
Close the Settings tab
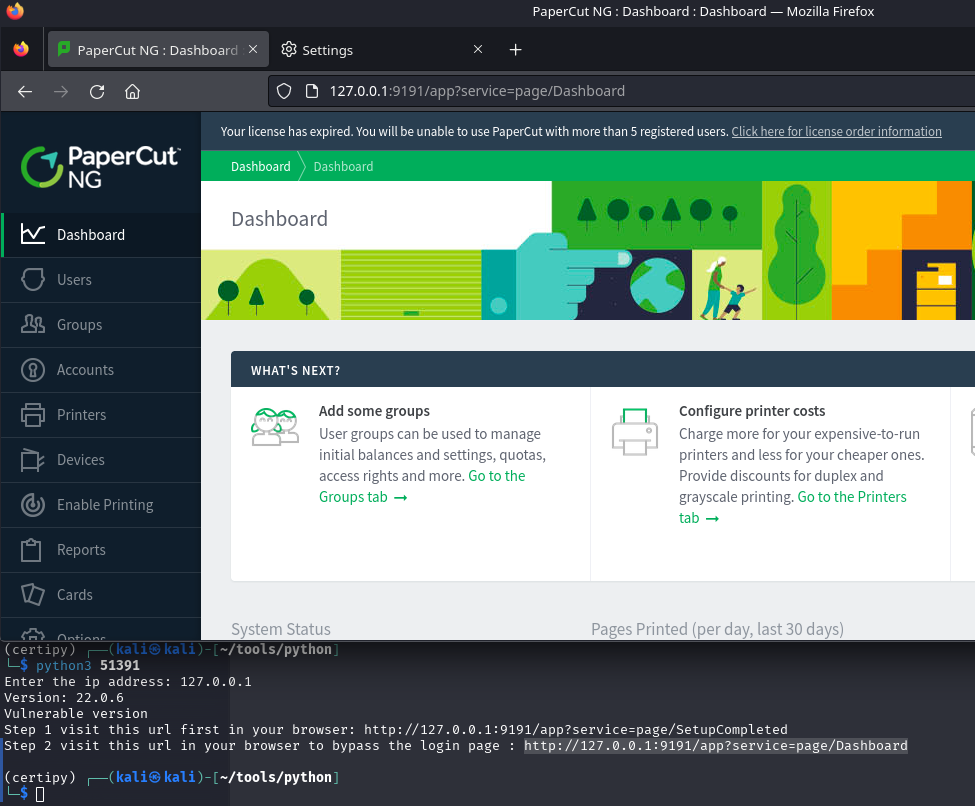tap(478, 49)
